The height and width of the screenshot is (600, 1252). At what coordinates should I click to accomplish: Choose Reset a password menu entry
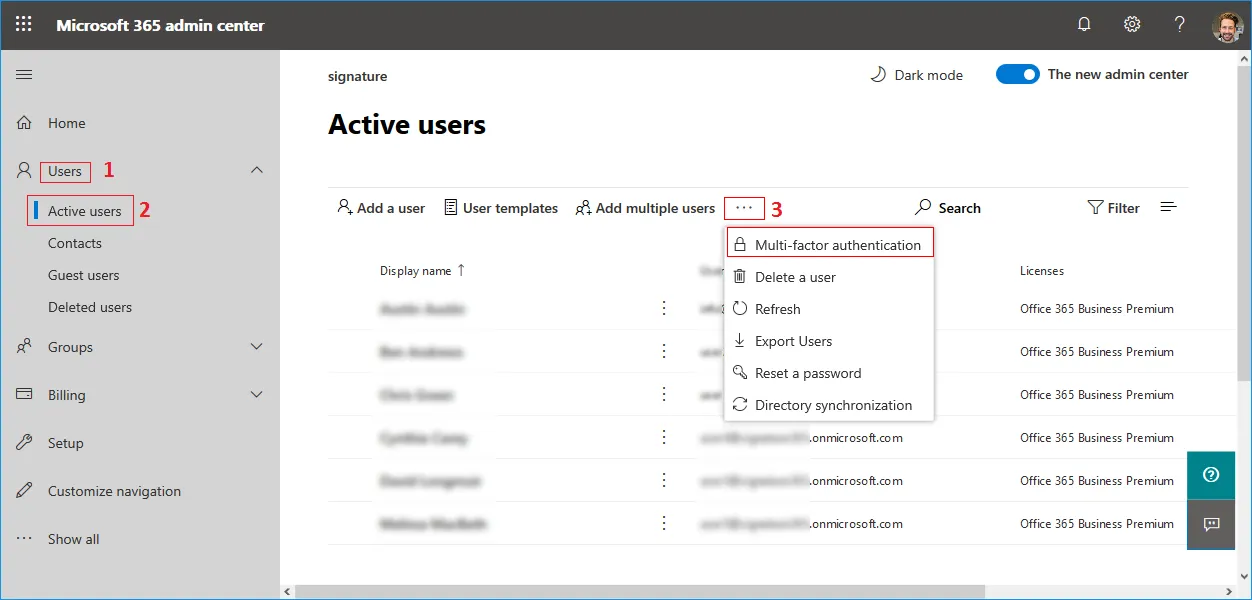tap(829, 373)
